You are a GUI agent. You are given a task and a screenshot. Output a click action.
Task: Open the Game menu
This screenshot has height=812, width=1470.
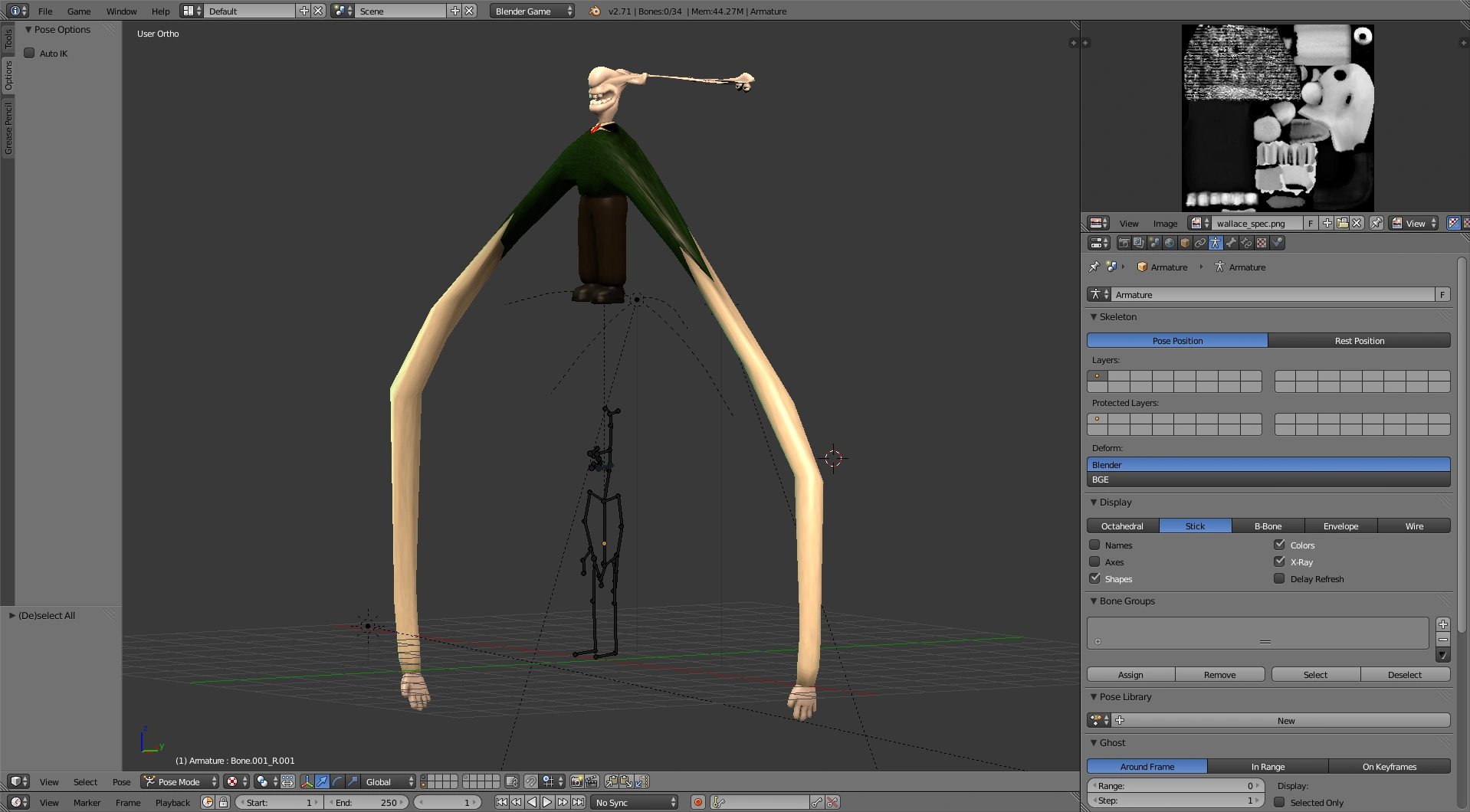[79, 11]
